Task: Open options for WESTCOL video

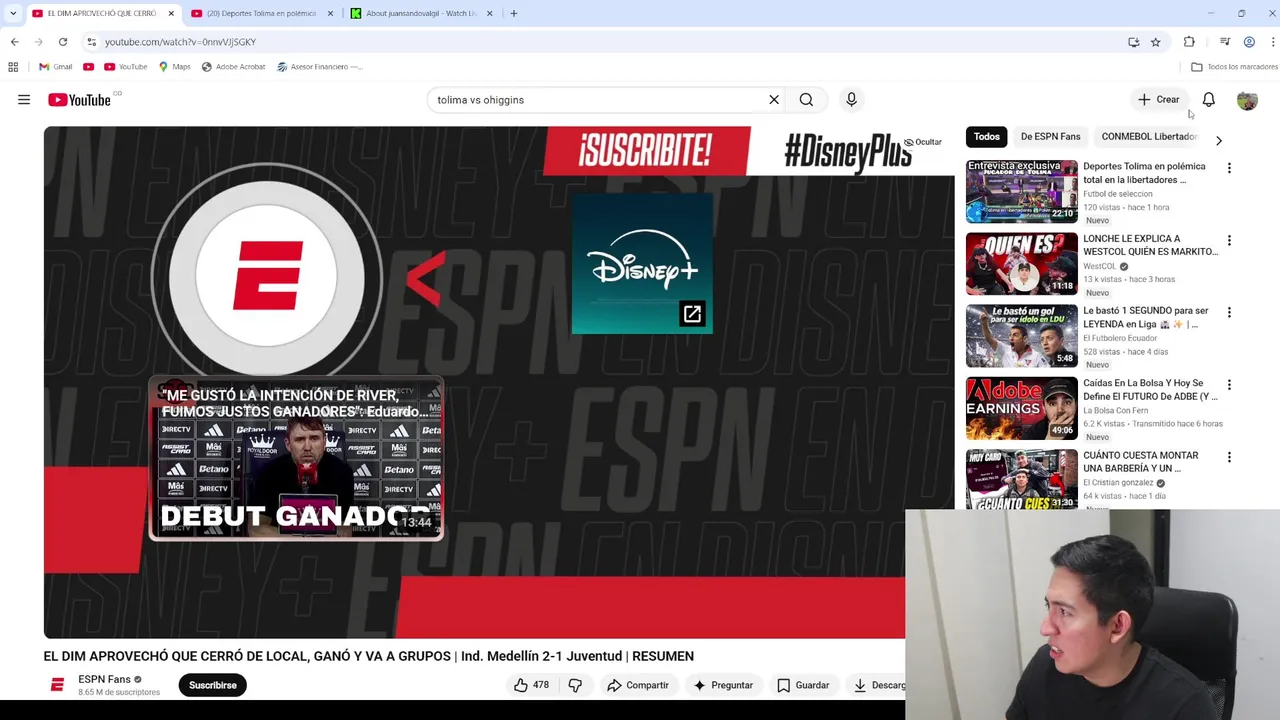Action: pyautogui.click(x=1229, y=241)
